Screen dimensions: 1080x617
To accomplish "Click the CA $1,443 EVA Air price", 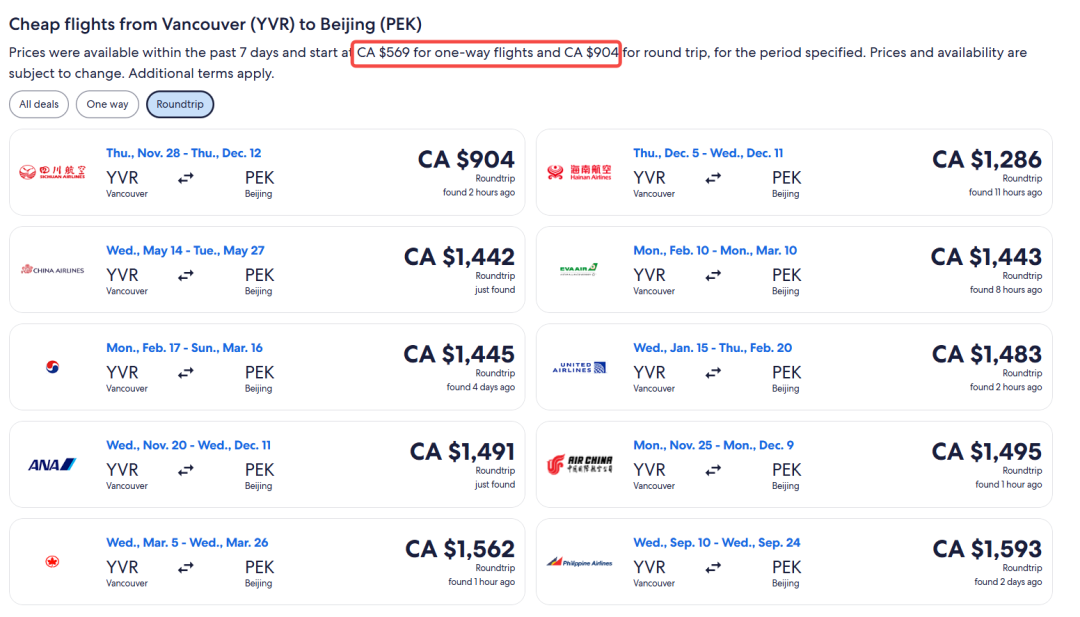I will pos(986,257).
